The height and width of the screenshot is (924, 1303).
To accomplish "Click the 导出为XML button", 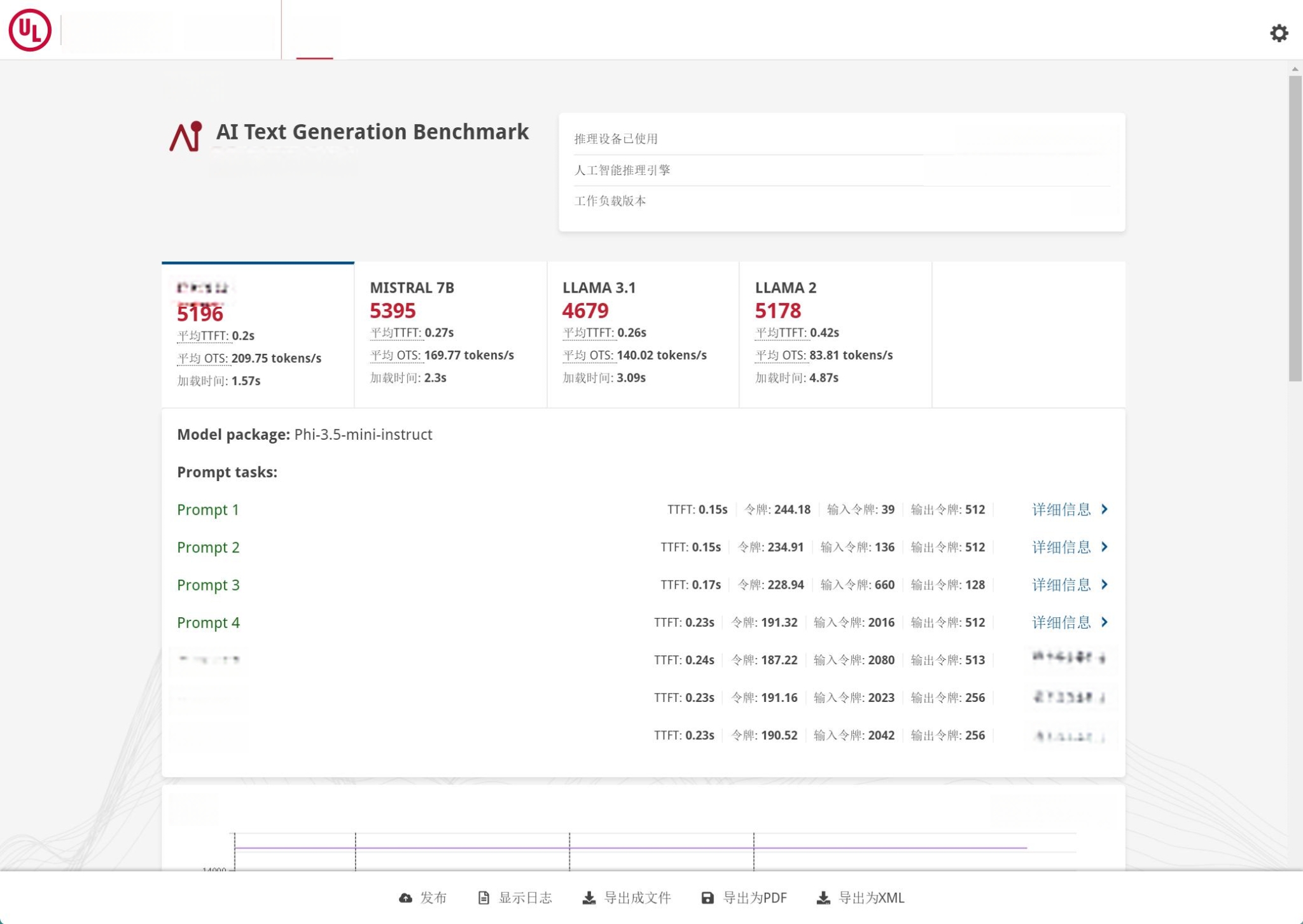I will (860, 898).
